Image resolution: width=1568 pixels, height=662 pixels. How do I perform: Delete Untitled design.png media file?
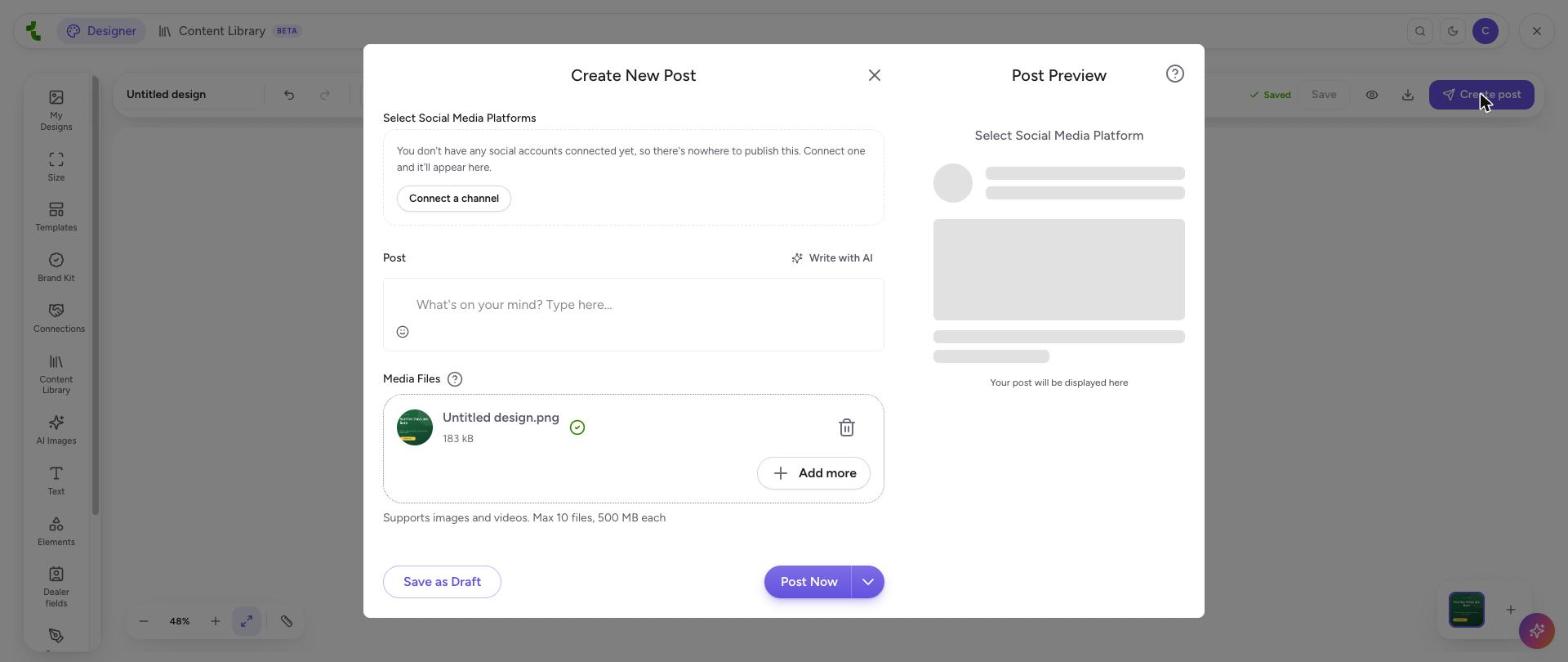coord(846,427)
